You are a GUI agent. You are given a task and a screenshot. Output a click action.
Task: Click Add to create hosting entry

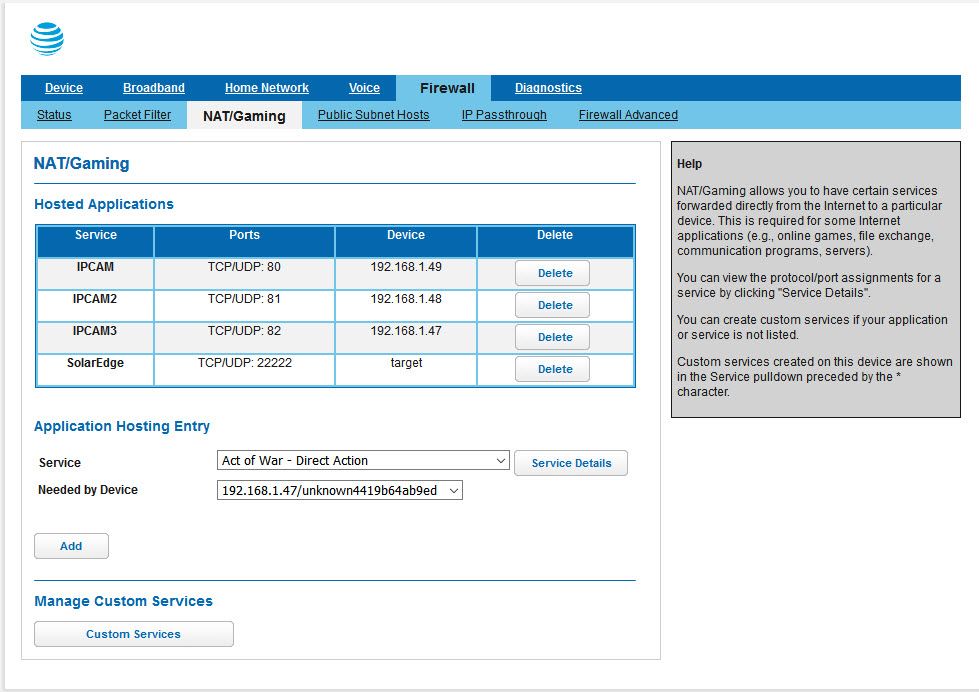tap(71, 546)
